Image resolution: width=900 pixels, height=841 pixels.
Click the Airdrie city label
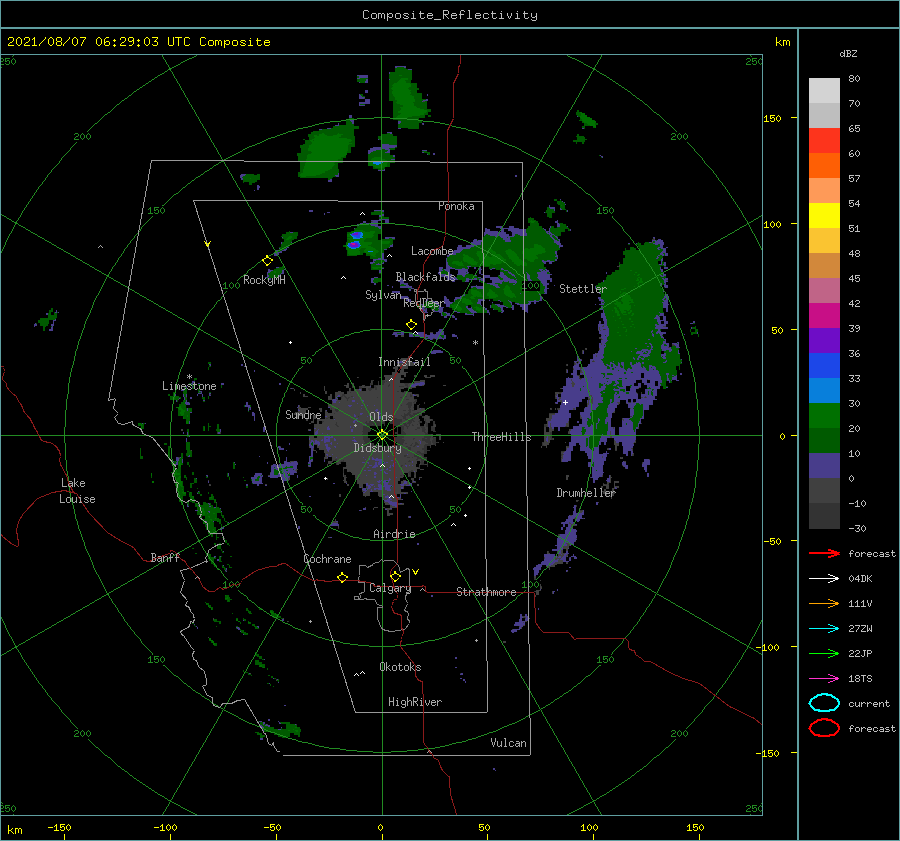[394, 534]
